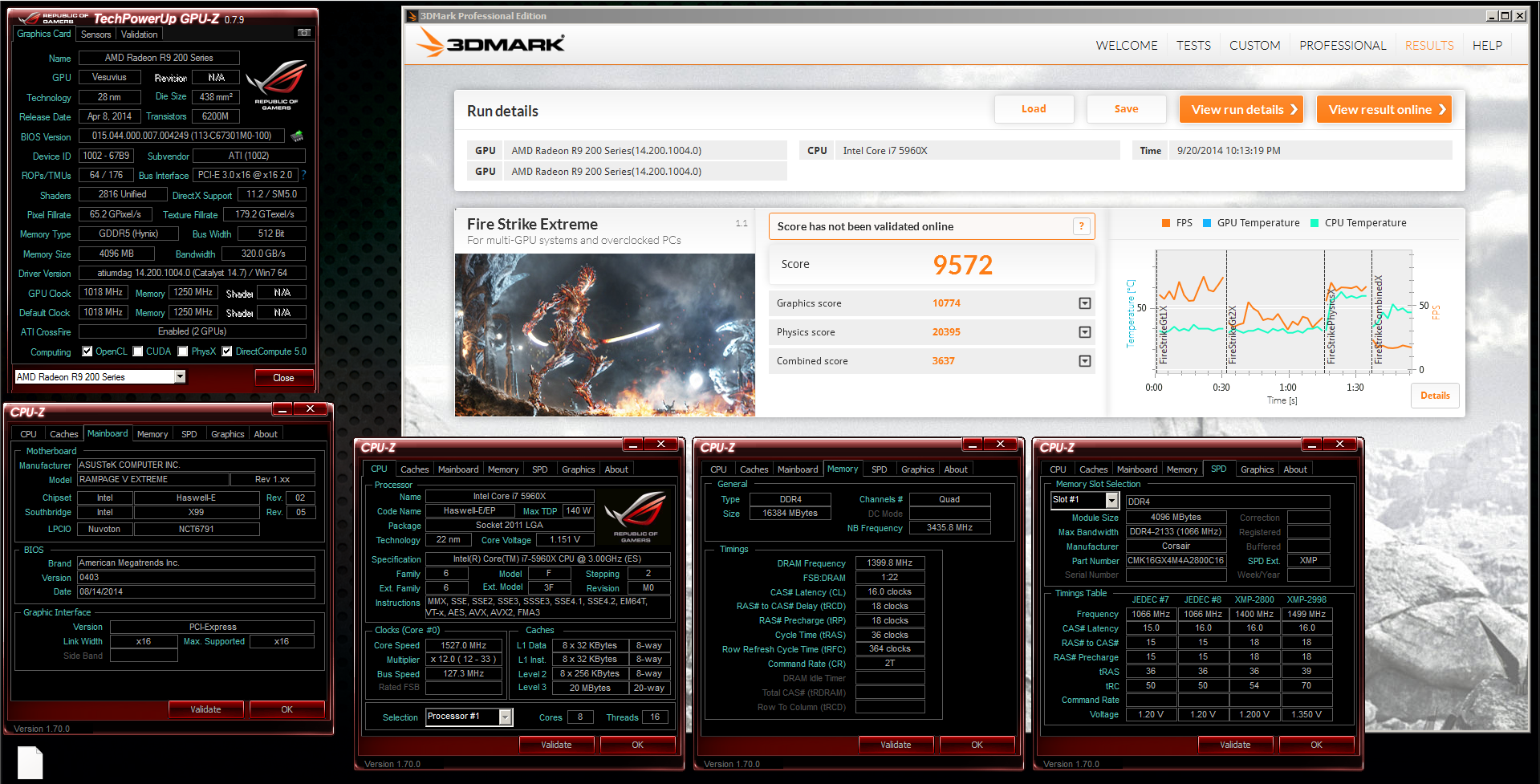
Task: Click the Graphics score value 10774
Action: [x=946, y=303]
